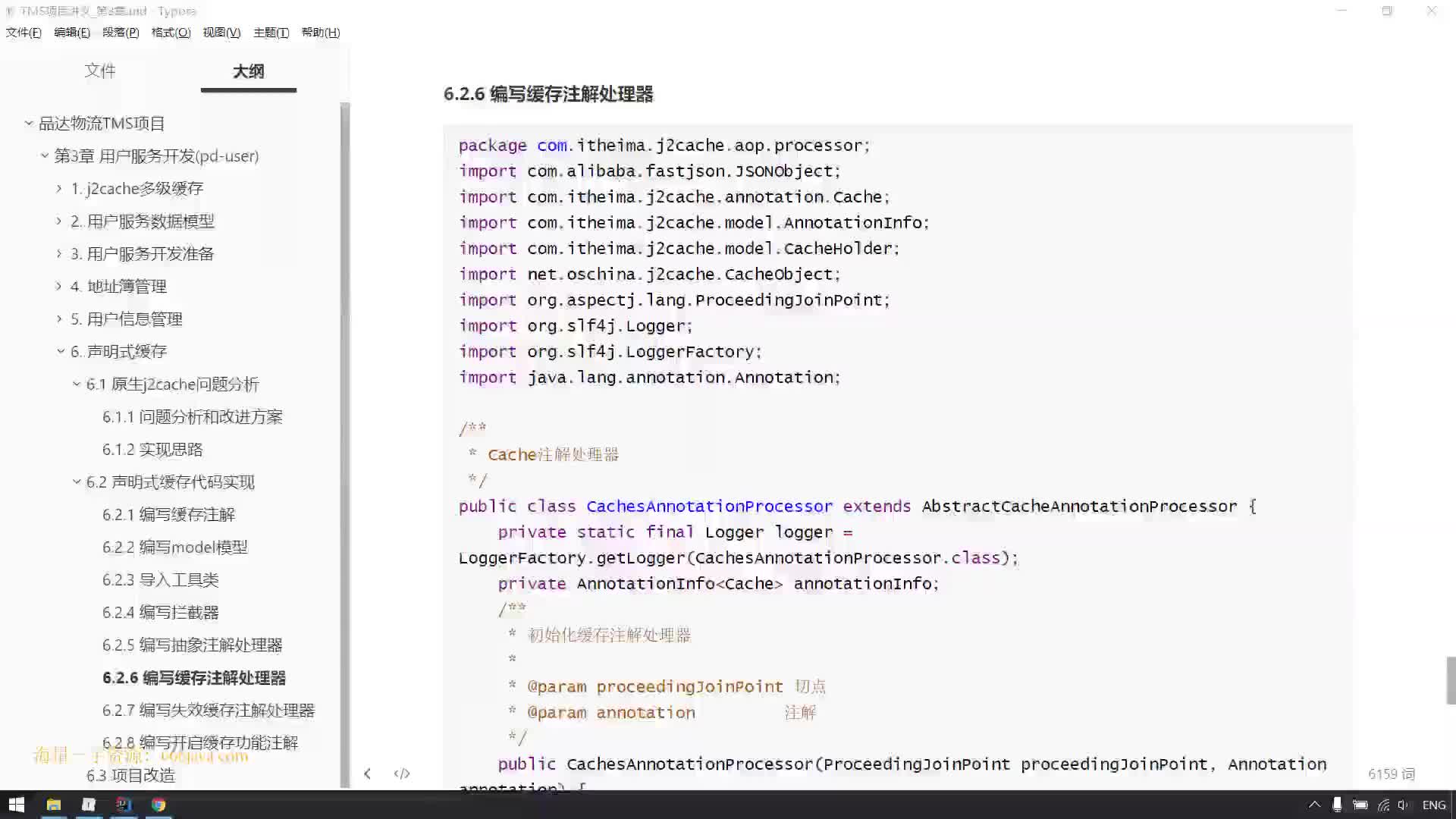Screen dimensions: 1456x819
Task: Click CachesAnnotationProcessor class declaration line
Action: click(857, 506)
